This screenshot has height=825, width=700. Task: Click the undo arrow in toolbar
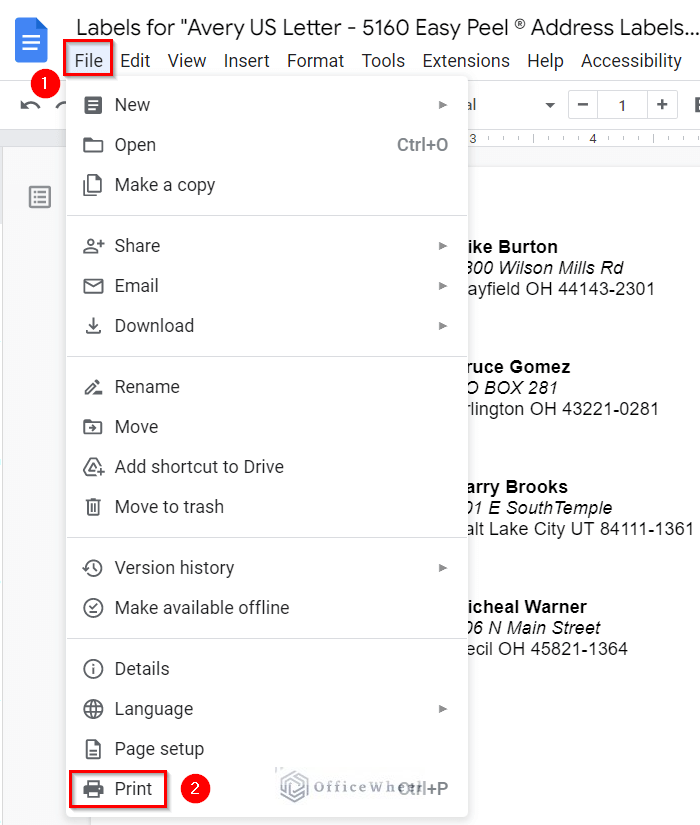[x=31, y=105]
